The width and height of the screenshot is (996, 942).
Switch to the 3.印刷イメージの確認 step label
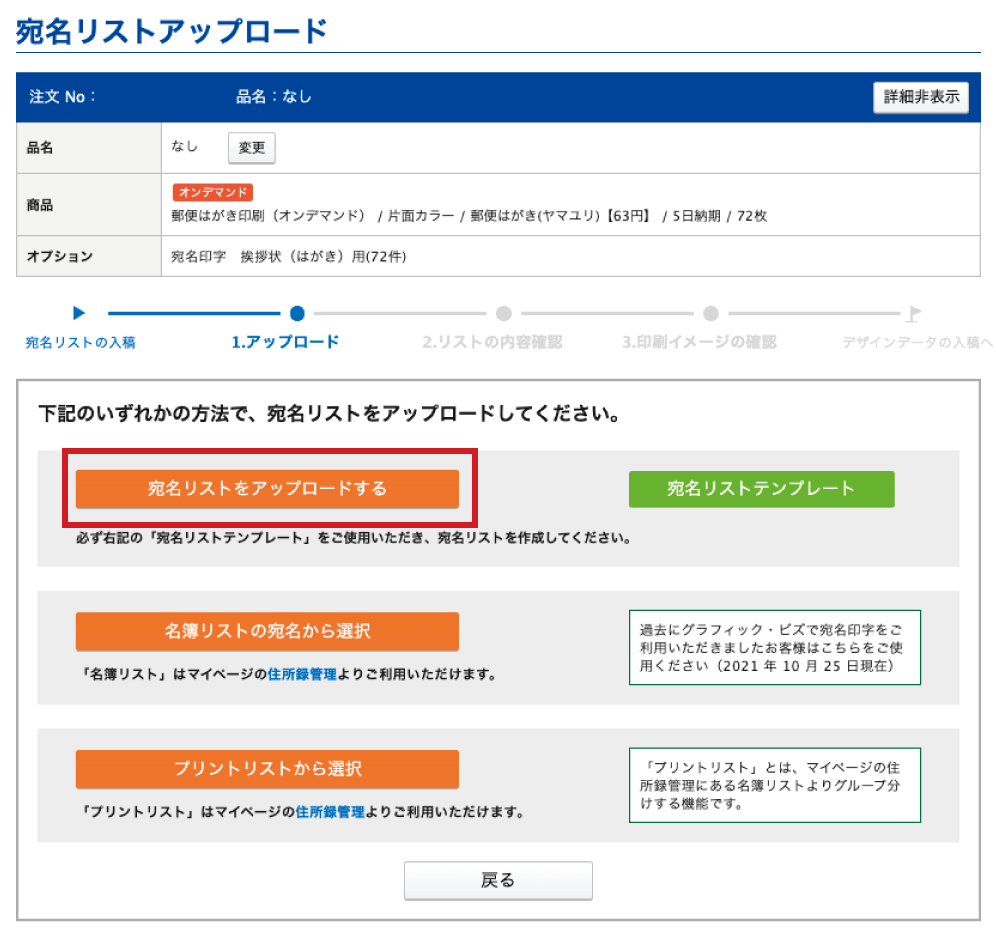pyautogui.click(x=699, y=342)
